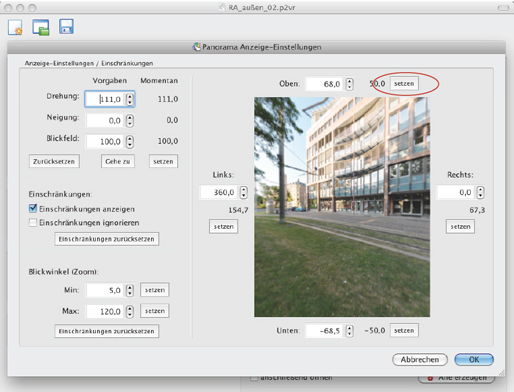514x392 pixels.
Task: Click the new project toolbar icon
Action: tap(15, 27)
